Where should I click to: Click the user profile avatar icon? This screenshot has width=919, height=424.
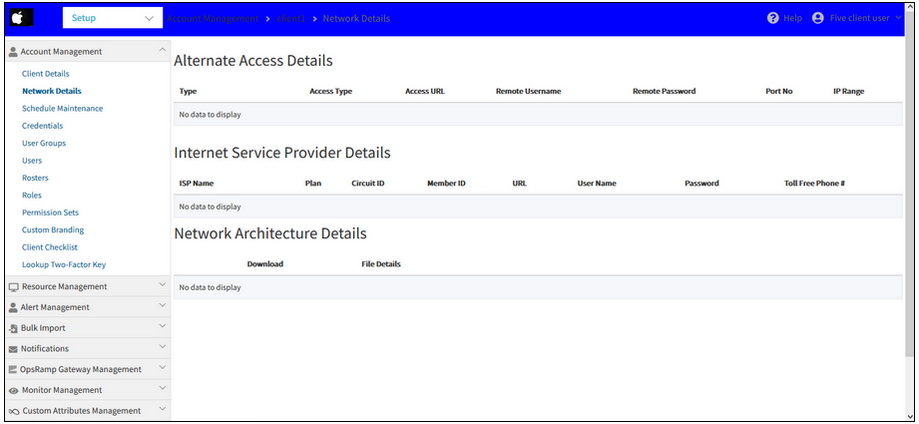point(818,18)
